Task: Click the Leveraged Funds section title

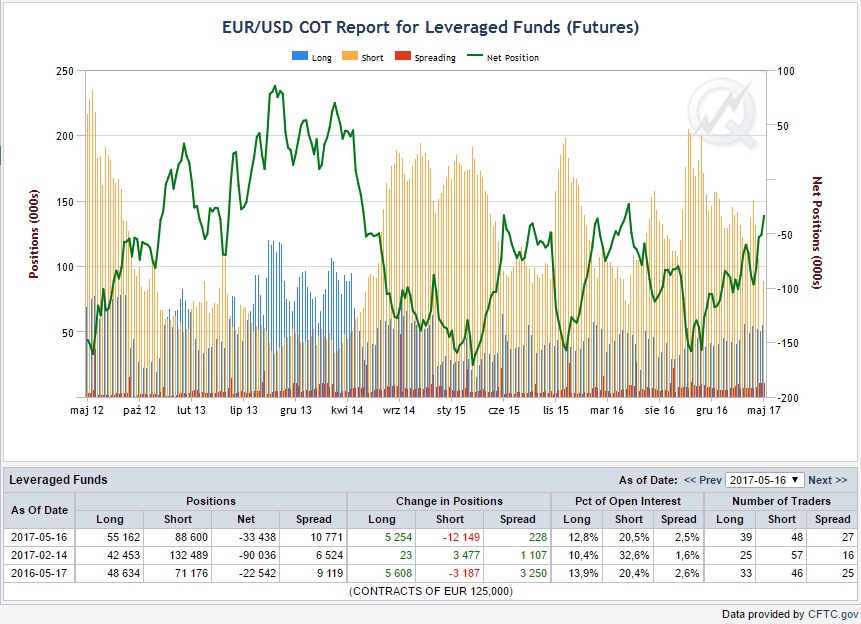Action: click(x=58, y=480)
